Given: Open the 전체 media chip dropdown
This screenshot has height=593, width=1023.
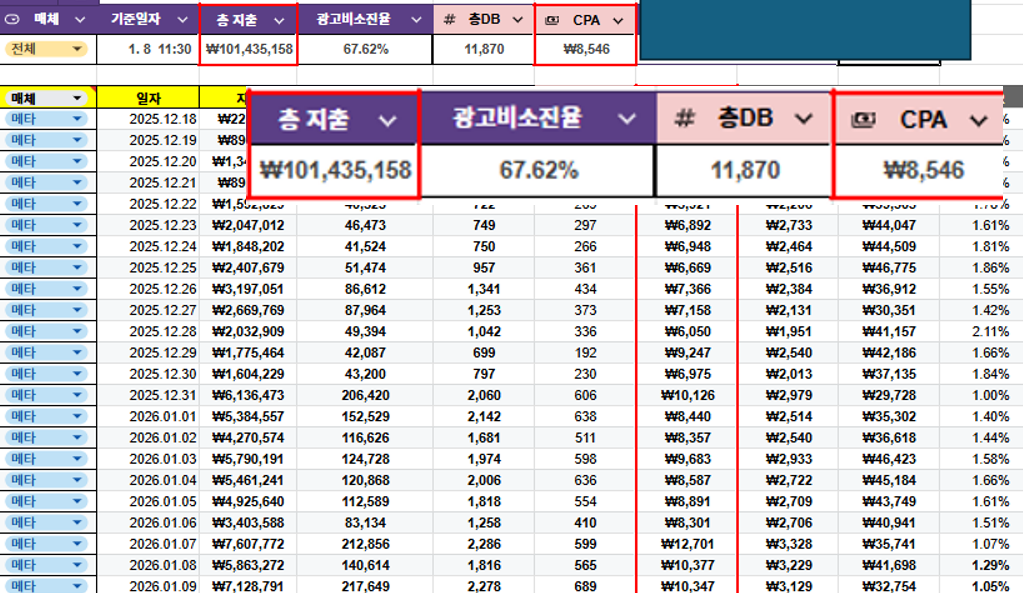Looking at the screenshot, I should coord(77,49).
